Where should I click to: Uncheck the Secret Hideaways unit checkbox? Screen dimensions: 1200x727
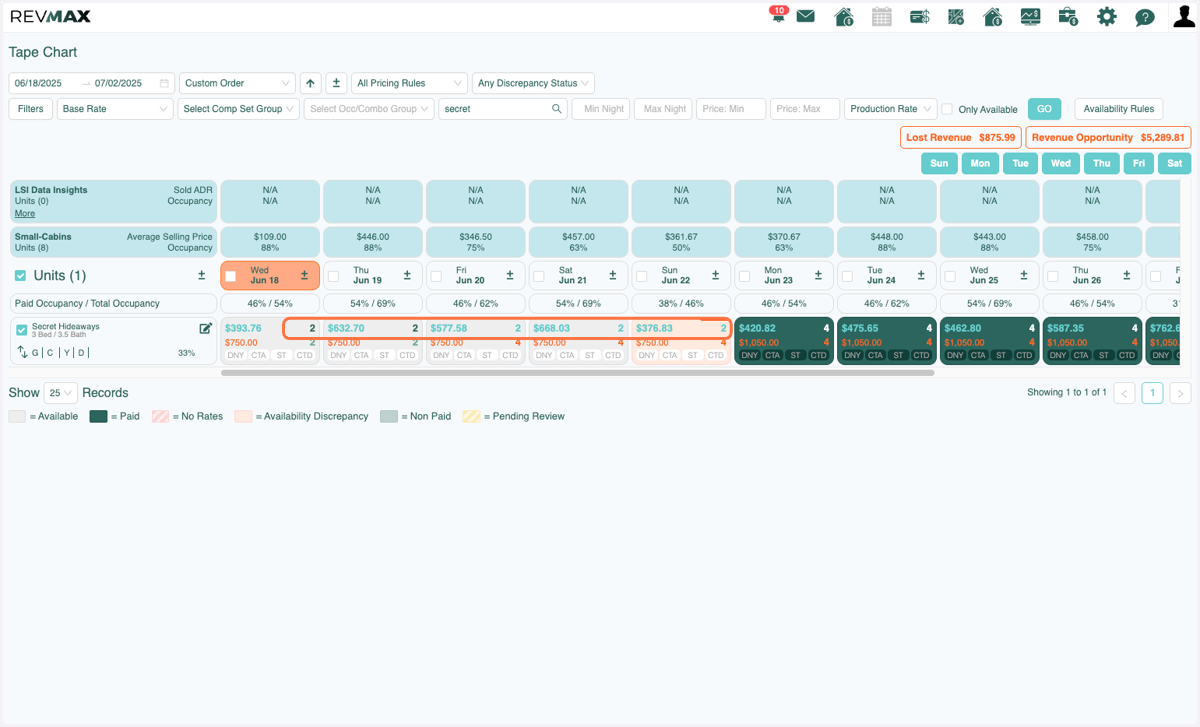pyautogui.click(x=22, y=330)
